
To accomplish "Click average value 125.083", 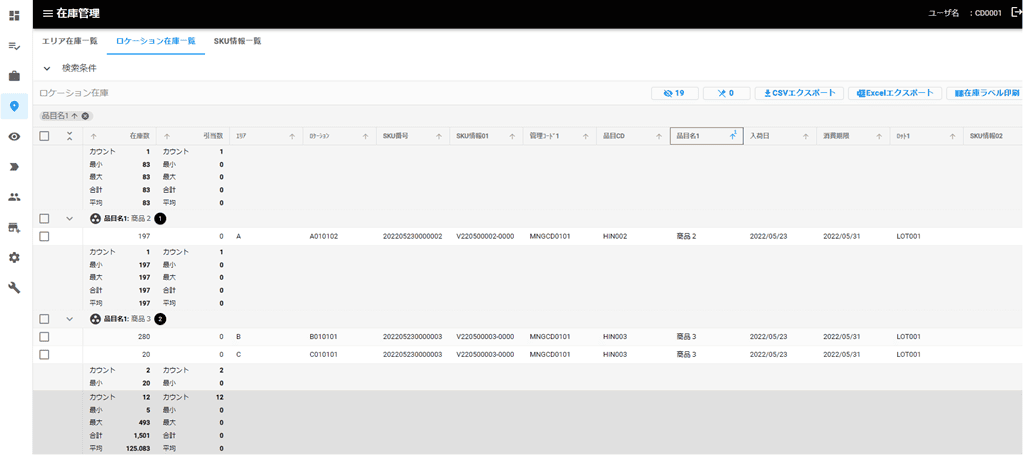I will tap(138, 448).
